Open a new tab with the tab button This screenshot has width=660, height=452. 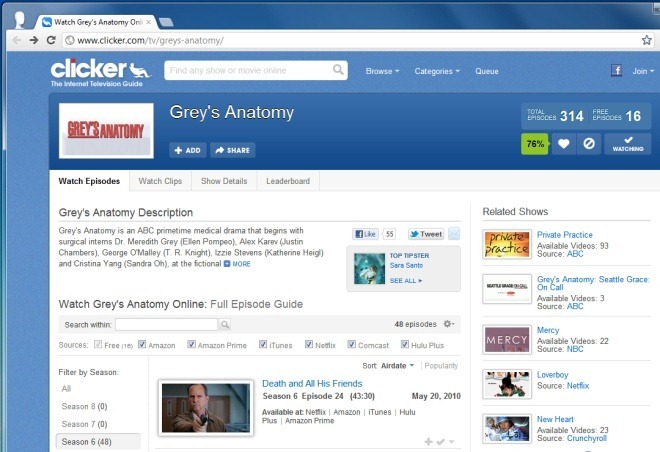[x=166, y=22]
